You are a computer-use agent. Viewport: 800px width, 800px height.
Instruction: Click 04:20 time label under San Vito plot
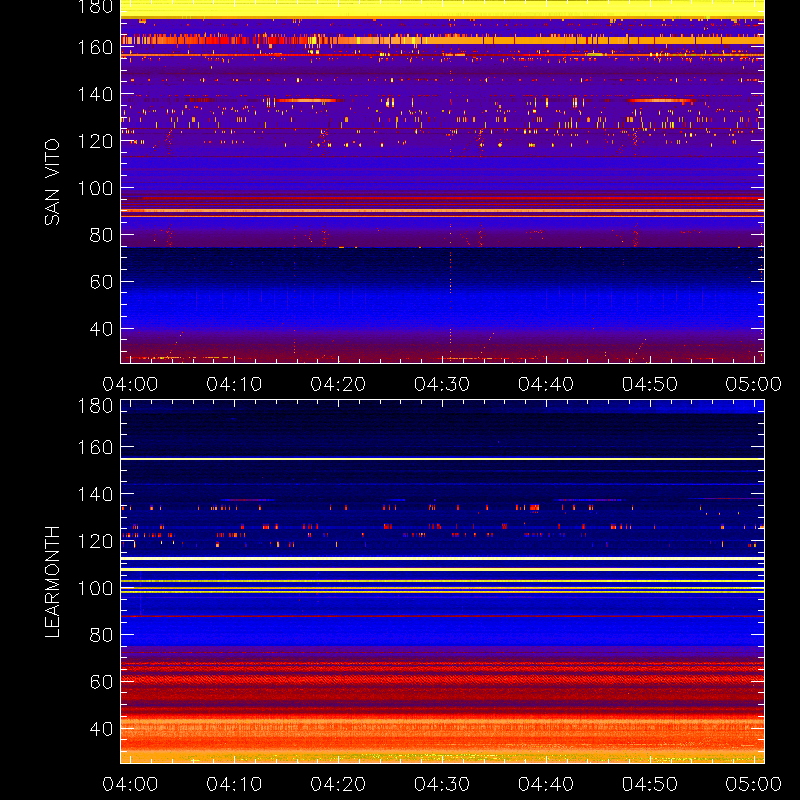[338, 384]
